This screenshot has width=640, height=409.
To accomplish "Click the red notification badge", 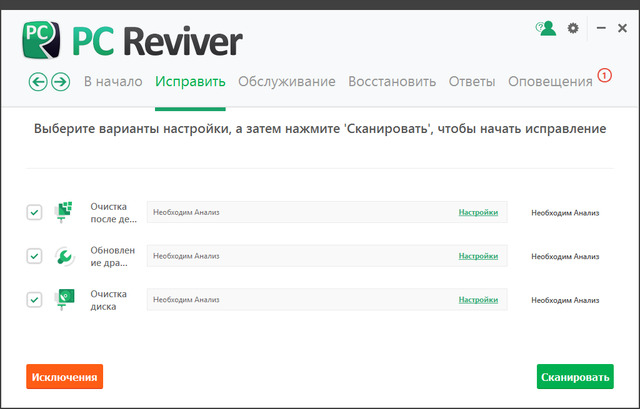I will click(x=604, y=74).
